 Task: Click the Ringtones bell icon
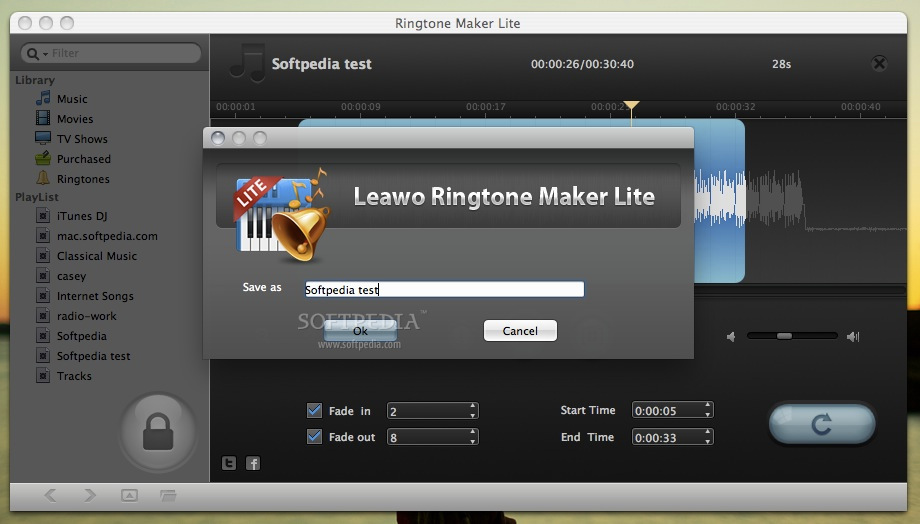[43, 178]
